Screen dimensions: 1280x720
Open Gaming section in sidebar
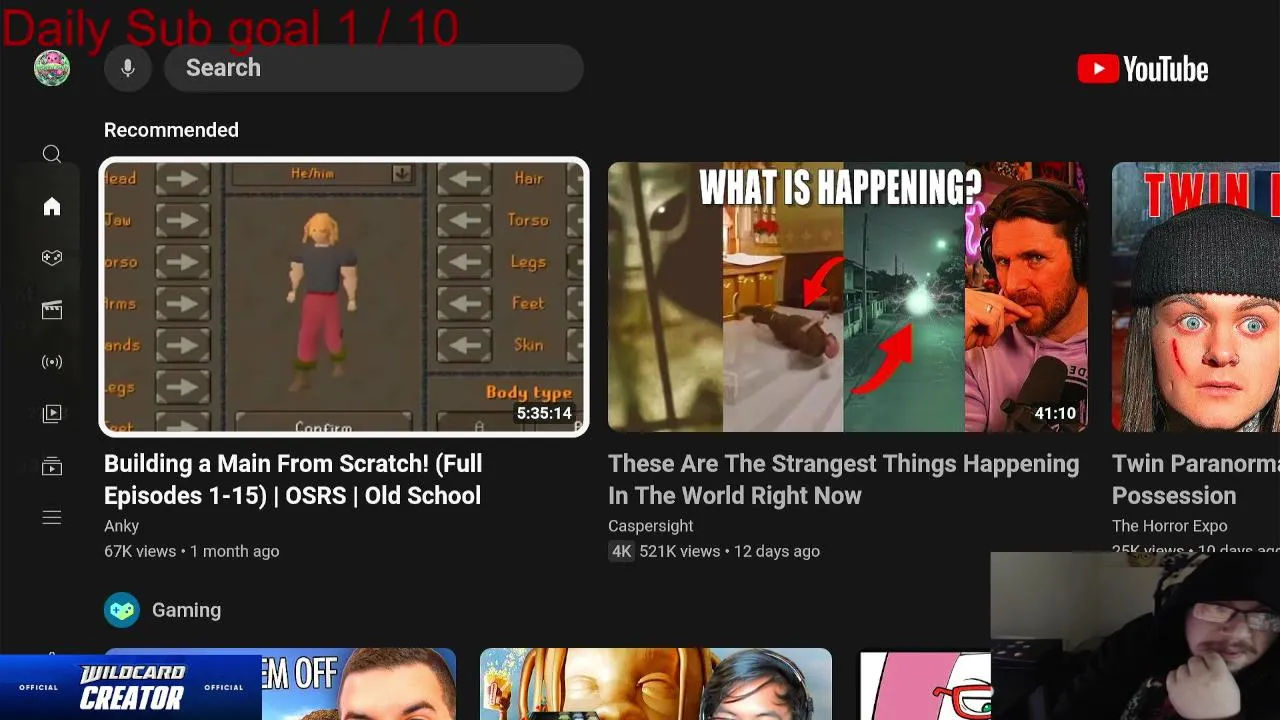tap(52, 258)
